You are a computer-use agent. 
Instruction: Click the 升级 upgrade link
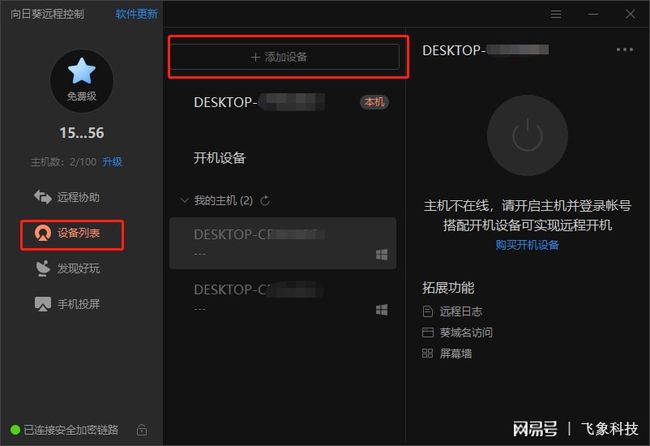112,162
